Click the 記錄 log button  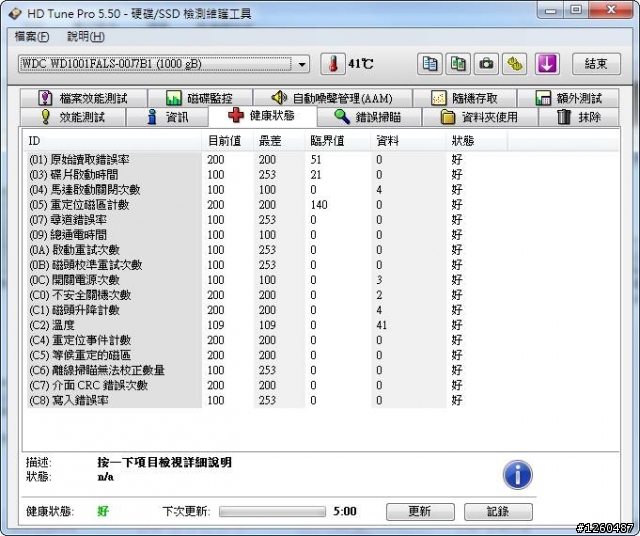498,512
